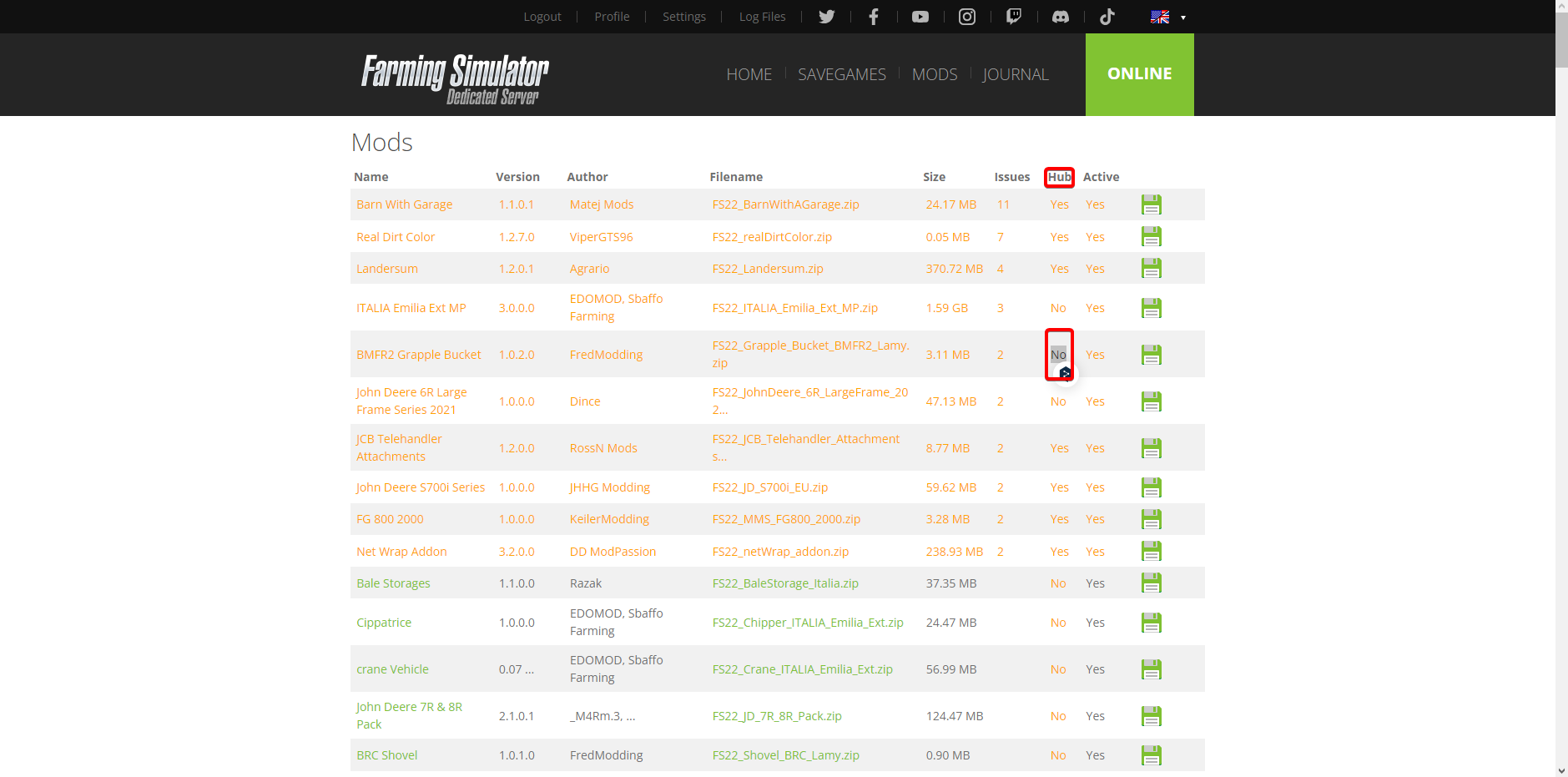
Task: Open the SAVEGAMES menu item
Action: [x=841, y=74]
